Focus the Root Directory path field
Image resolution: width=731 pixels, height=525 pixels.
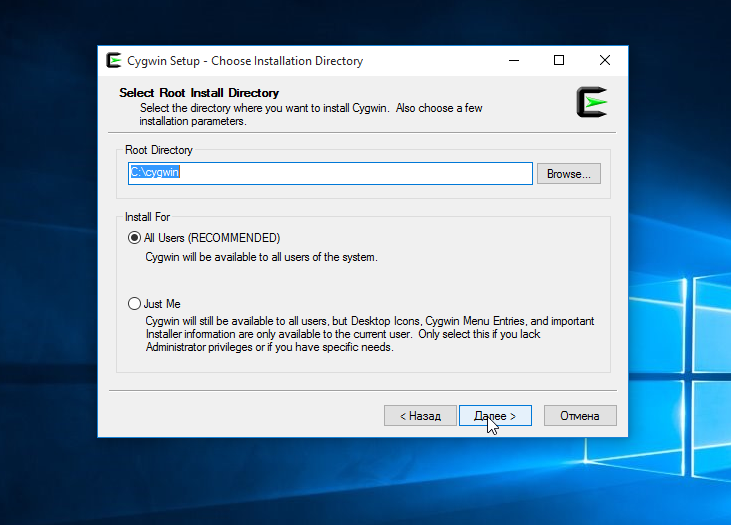[x=330, y=173]
